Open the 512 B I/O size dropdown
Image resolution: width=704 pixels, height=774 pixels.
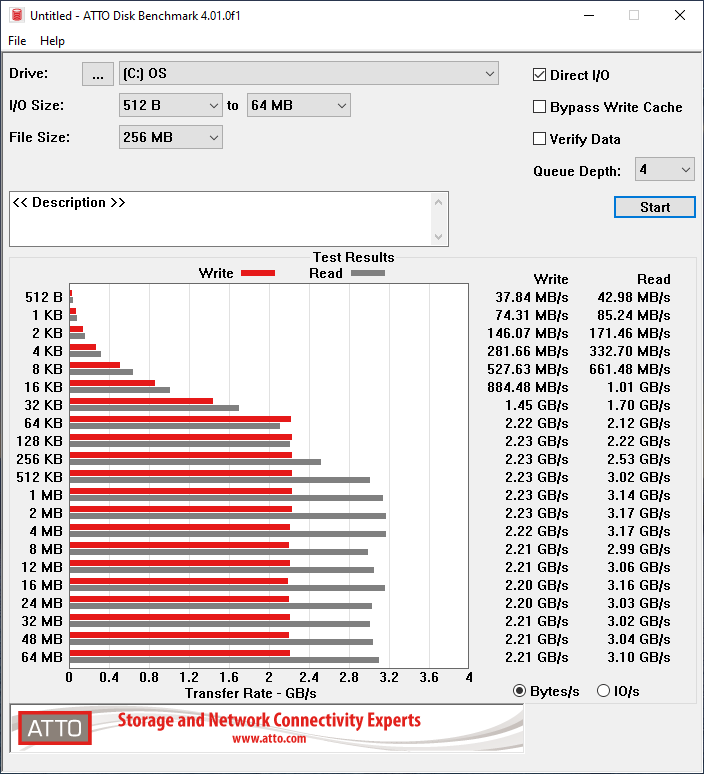pos(171,105)
